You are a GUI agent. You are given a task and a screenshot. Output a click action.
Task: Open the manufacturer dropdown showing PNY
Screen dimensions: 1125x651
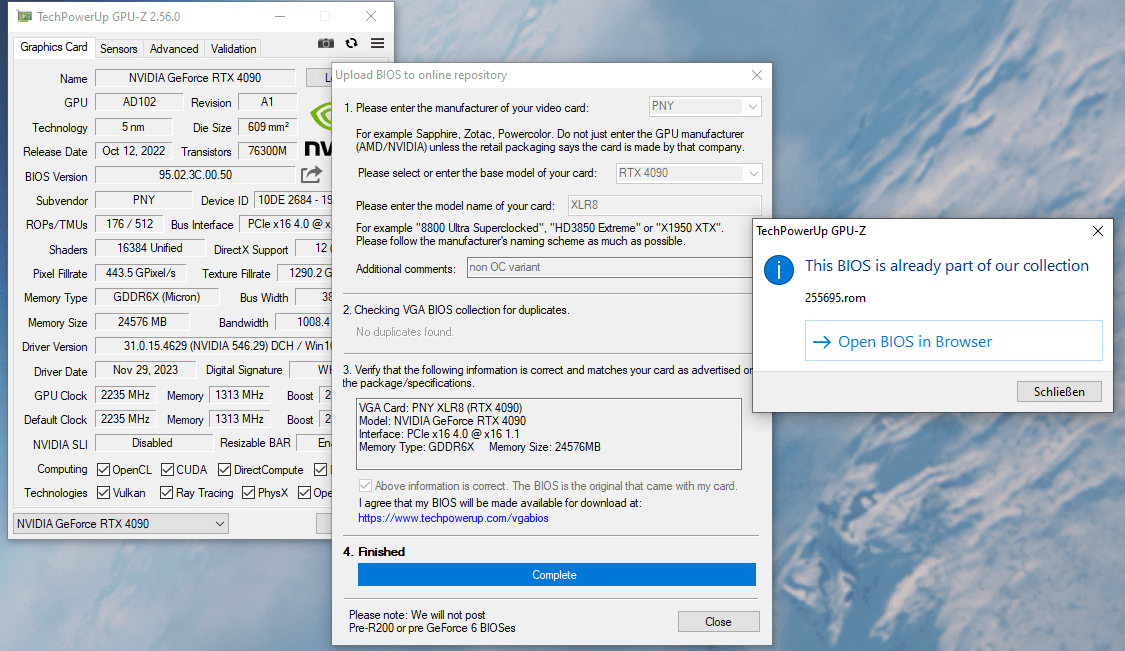point(705,106)
